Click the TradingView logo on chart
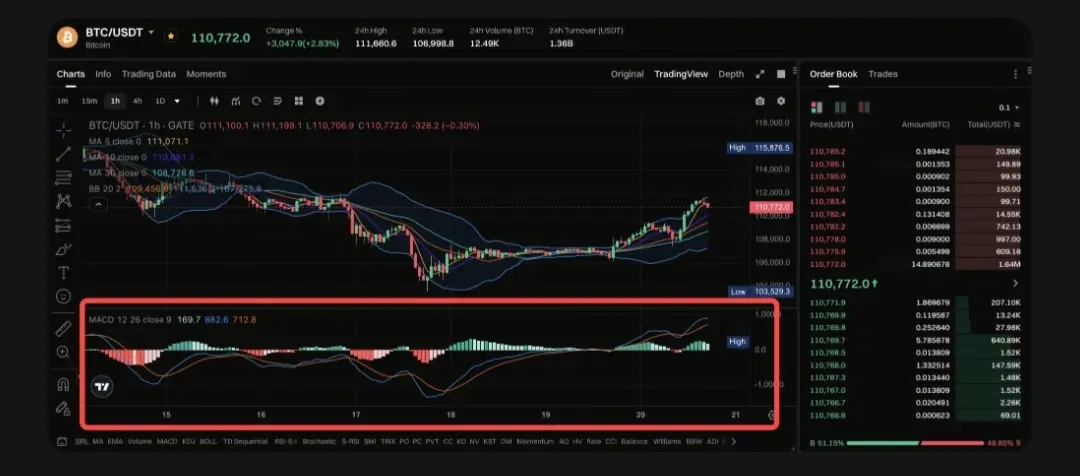The image size is (1080, 476). coord(102,386)
